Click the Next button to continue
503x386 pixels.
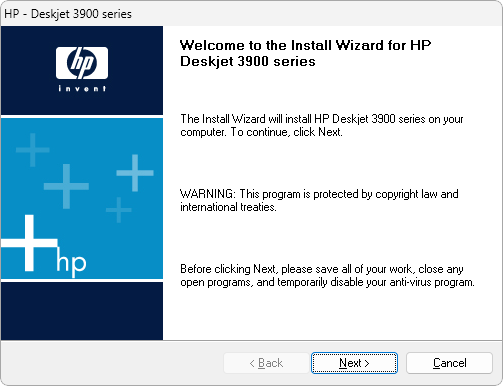354,363
